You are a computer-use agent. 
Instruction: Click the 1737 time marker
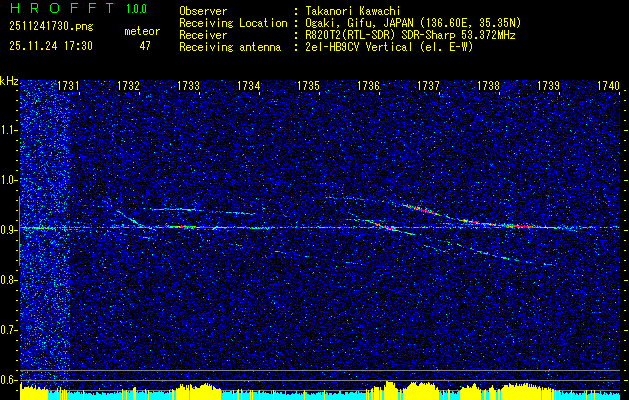428,86
